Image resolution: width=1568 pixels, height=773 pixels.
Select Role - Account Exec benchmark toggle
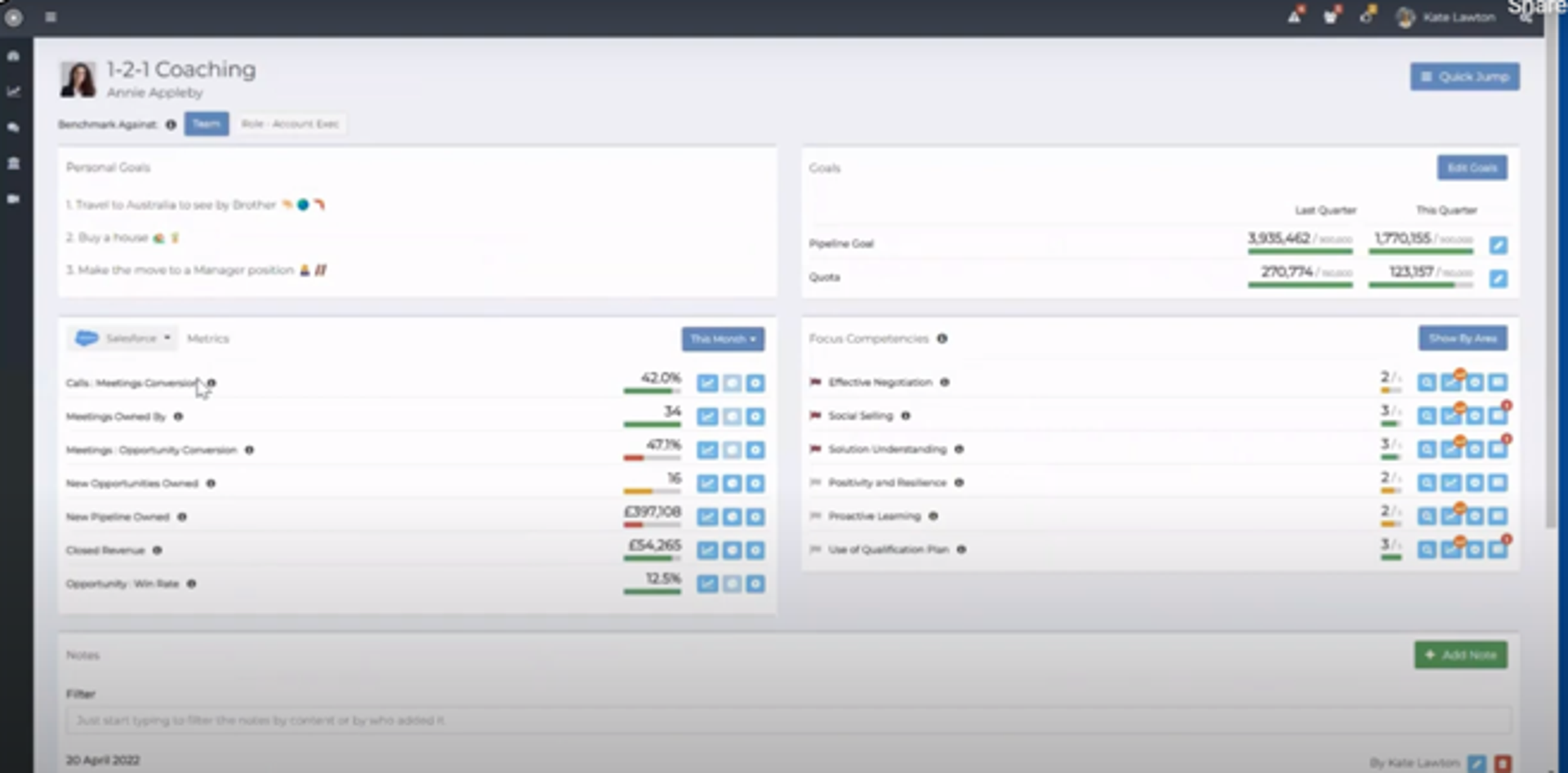(290, 124)
